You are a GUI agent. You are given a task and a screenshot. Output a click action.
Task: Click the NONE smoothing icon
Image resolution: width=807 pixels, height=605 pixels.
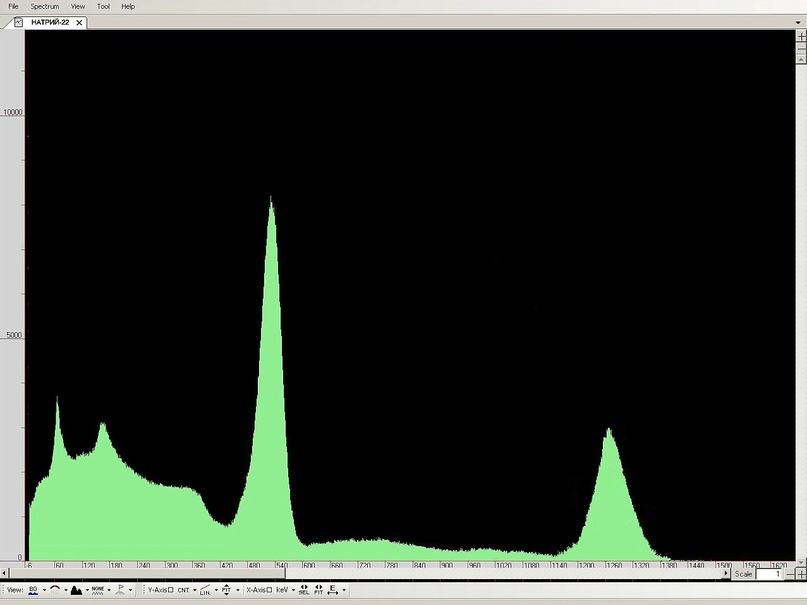(x=98, y=590)
